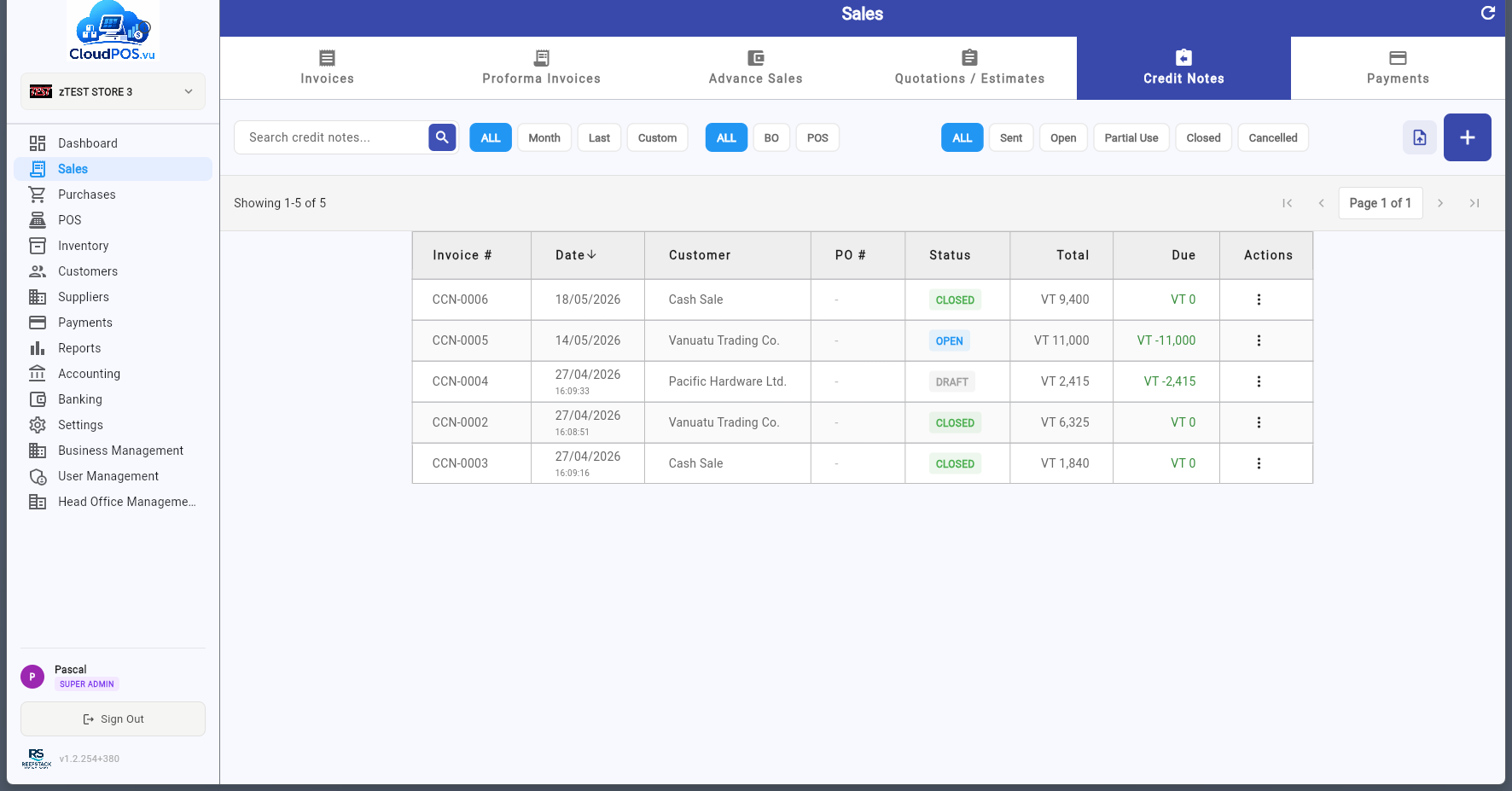This screenshot has width=1512, height=791.
Task: Open the Page 1 of 1 selector
Action: (1381, 203)
